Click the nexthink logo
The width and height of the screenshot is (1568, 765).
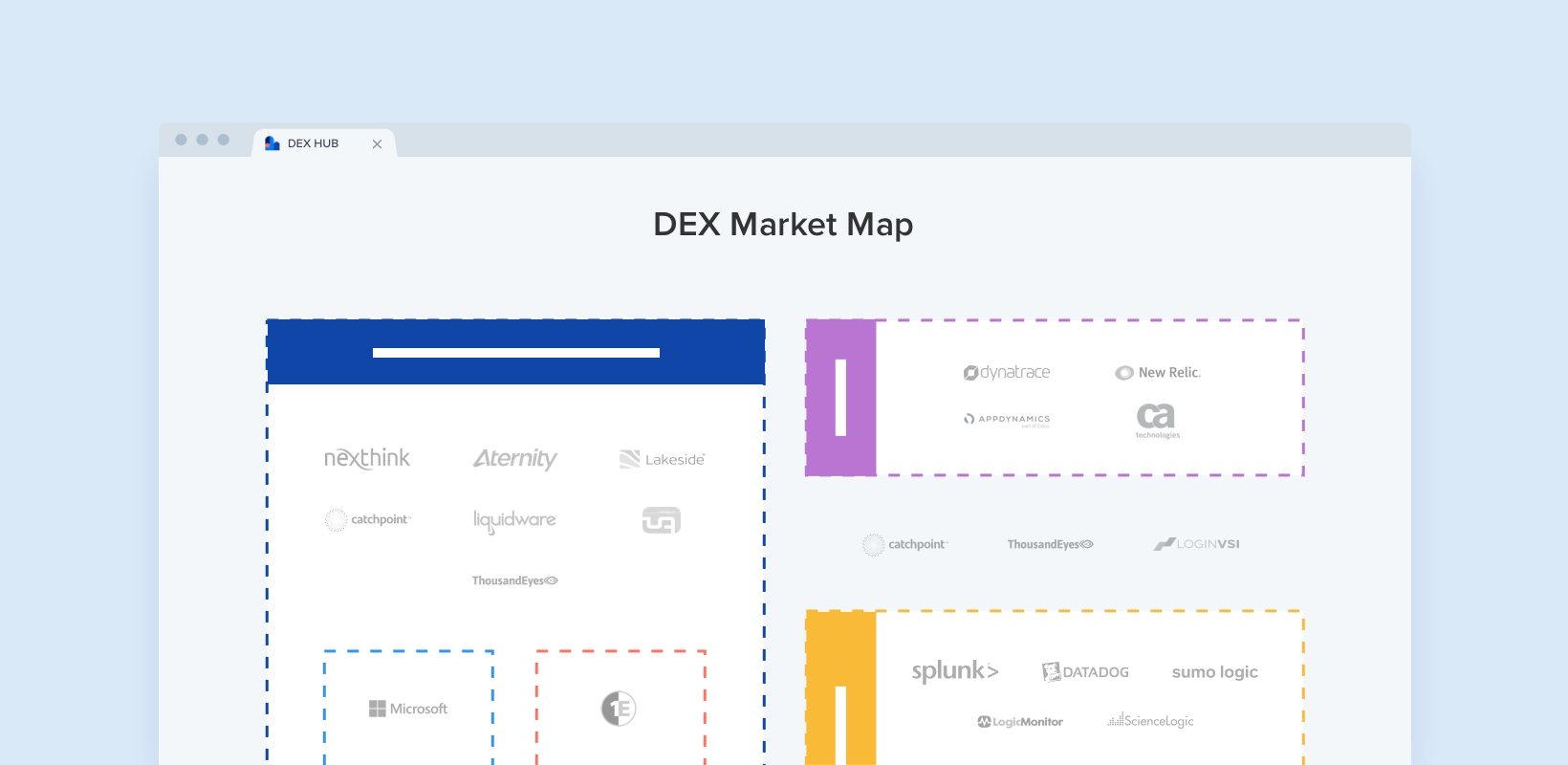(367, 458)
